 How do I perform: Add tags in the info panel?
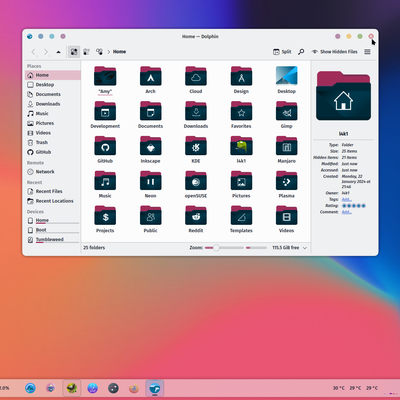point(347,199)
